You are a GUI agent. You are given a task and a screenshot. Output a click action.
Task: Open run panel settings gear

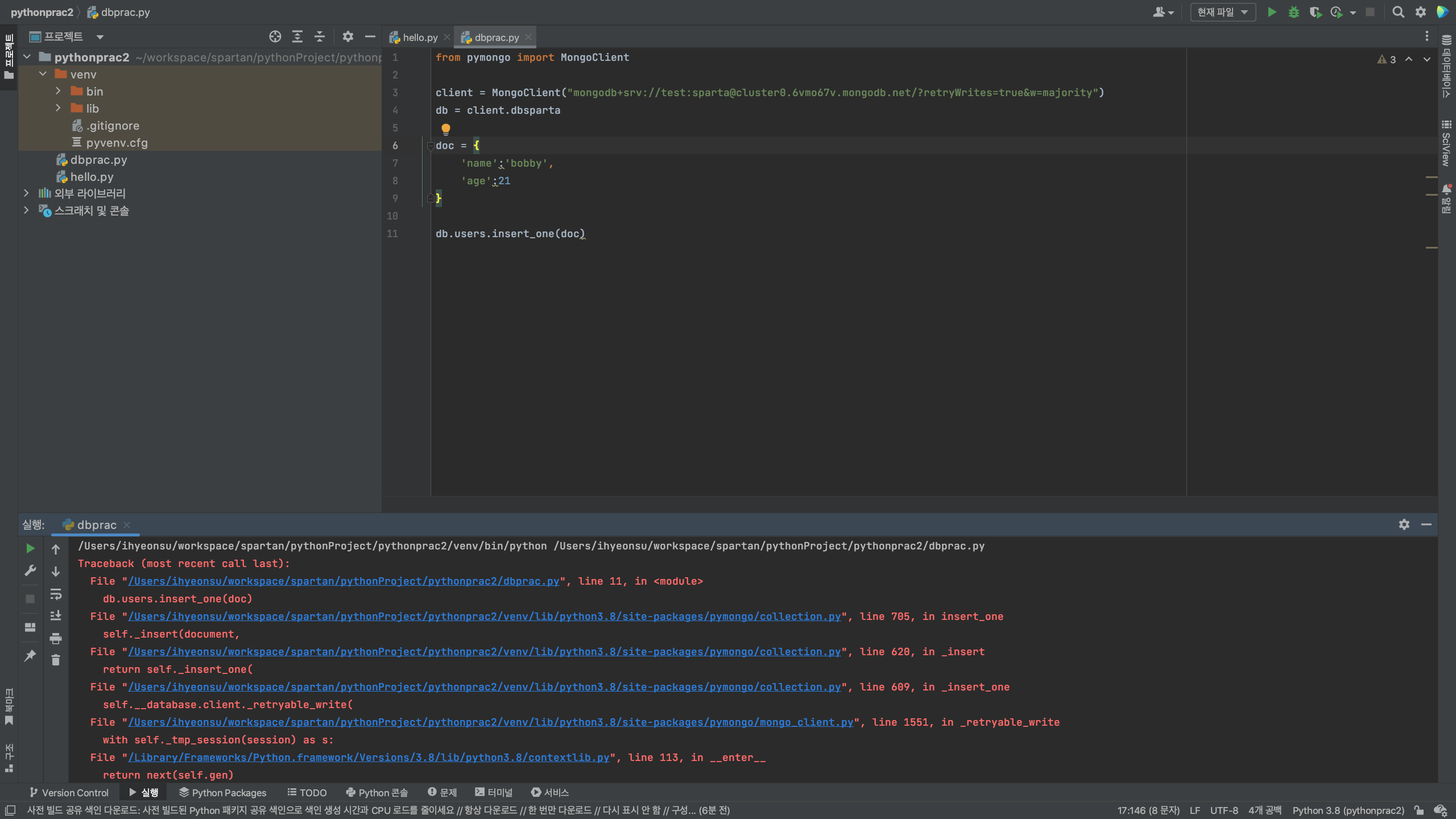click(x=1404, y=524)
